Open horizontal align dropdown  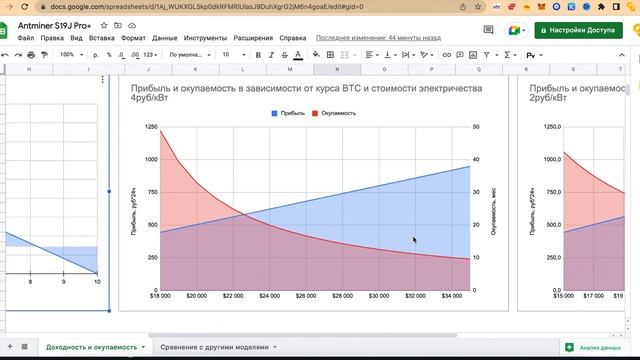[x=372, y=55]
